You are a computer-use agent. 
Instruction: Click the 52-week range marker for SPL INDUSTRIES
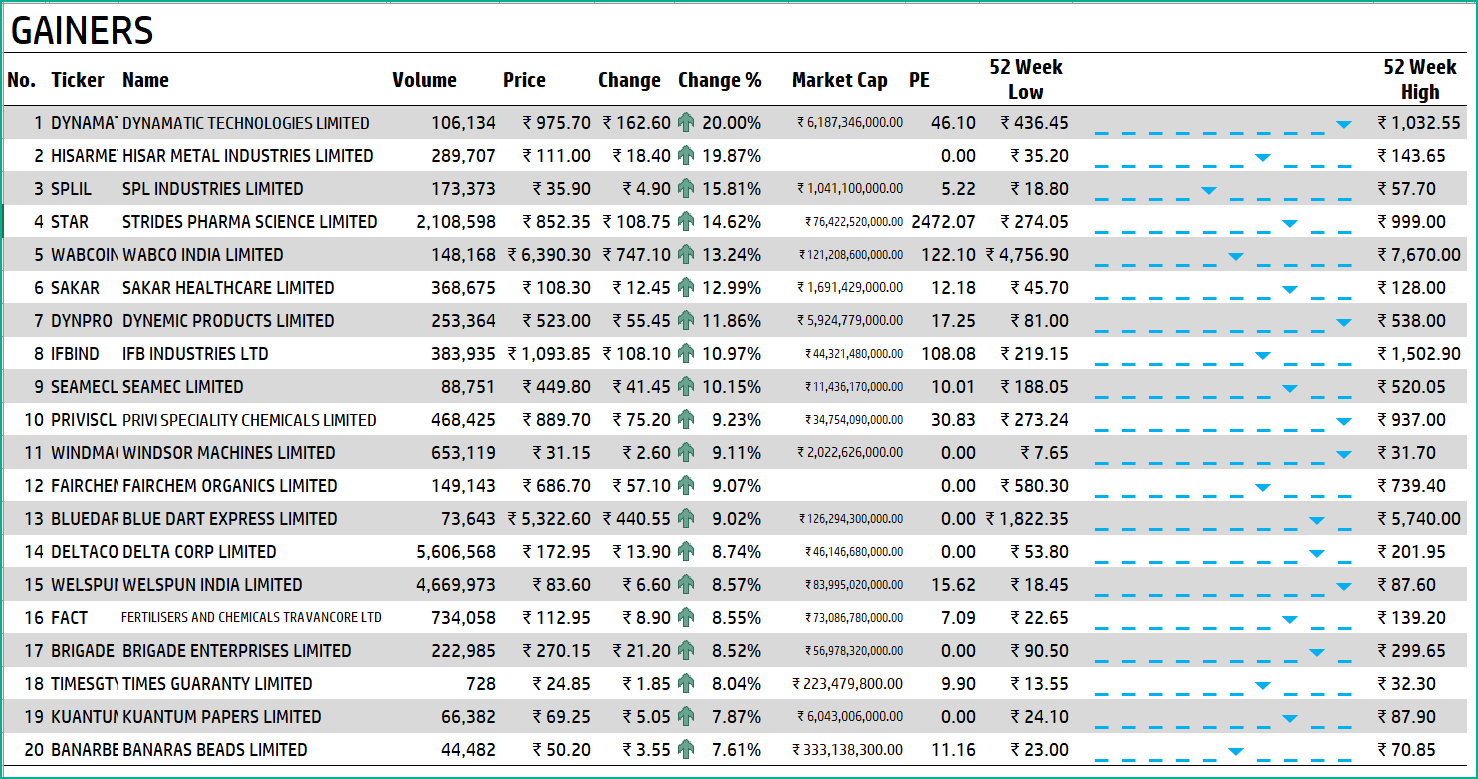(x=1208, y=190)
